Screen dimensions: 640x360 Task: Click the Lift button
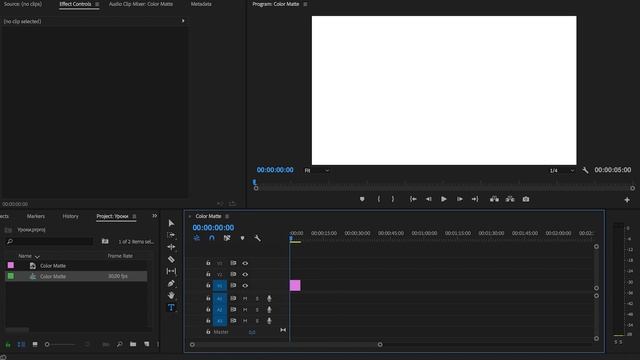(x=494, y=199)
